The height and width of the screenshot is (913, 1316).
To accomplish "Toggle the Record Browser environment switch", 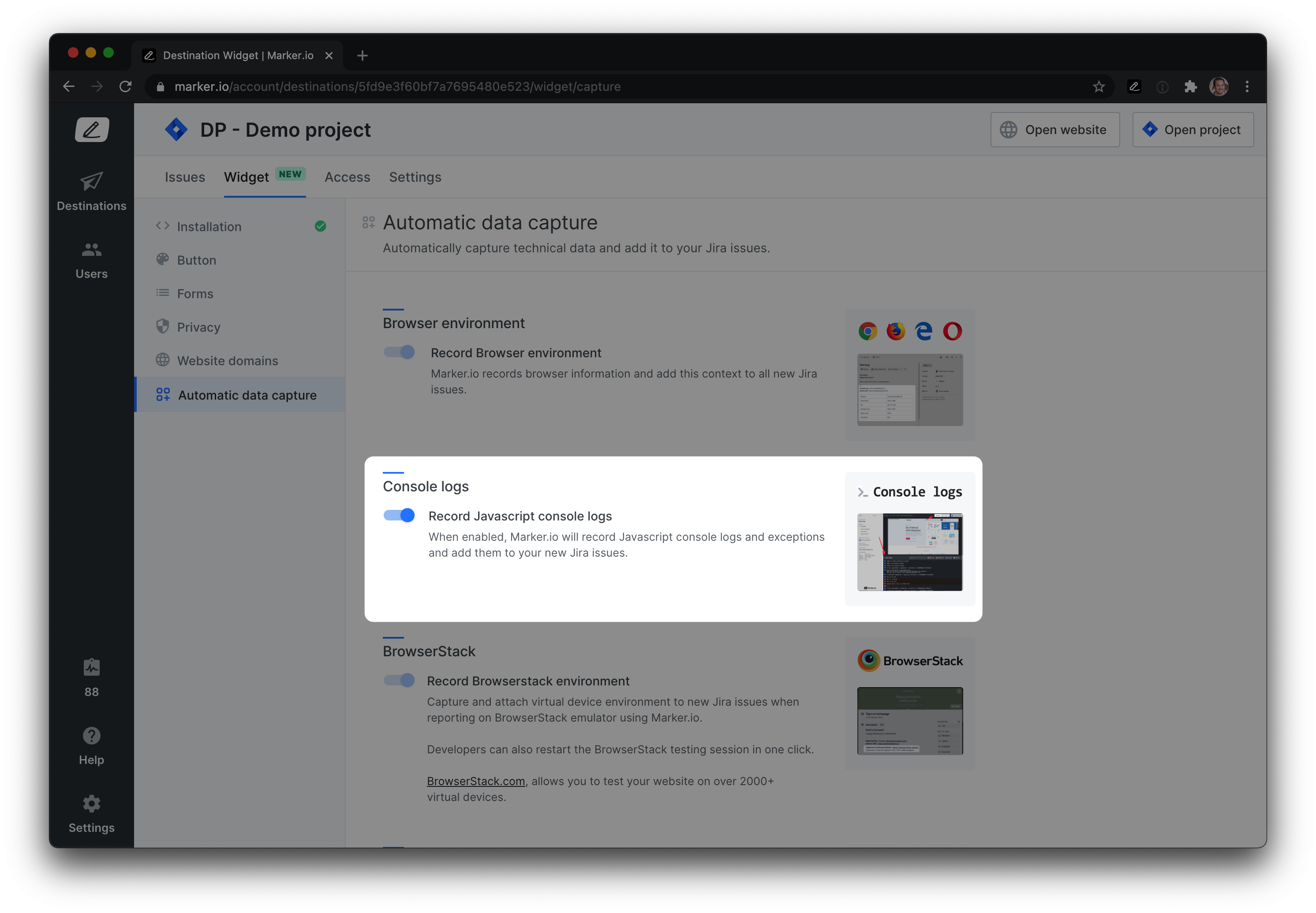I will [399, 352].
